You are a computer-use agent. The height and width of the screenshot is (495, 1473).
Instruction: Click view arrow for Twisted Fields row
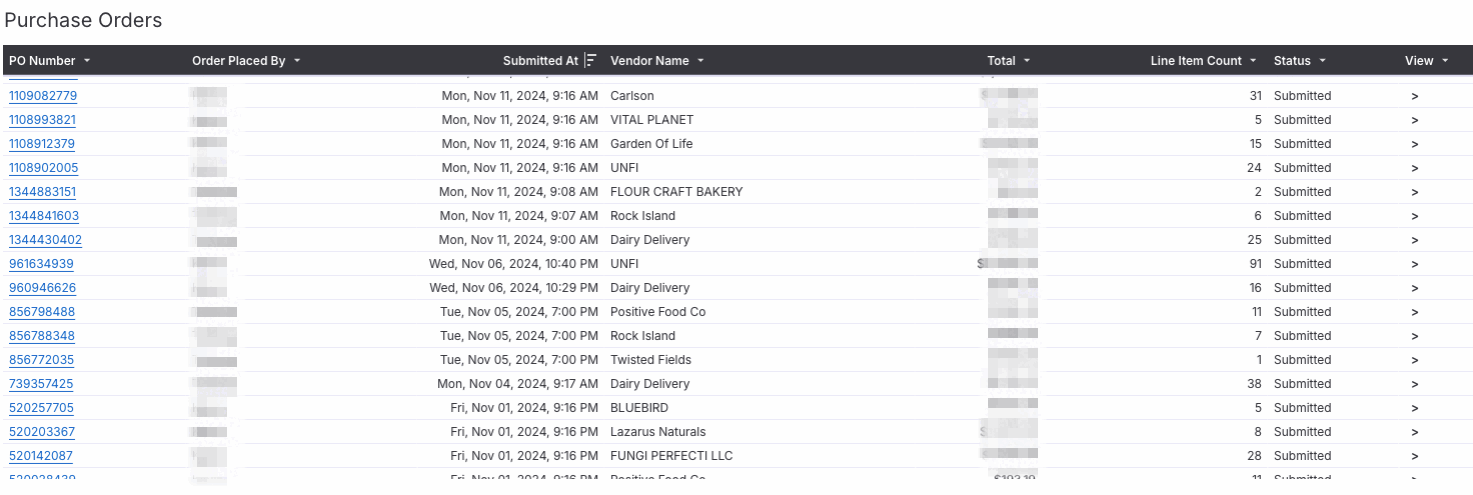(x=1414, y=360)
